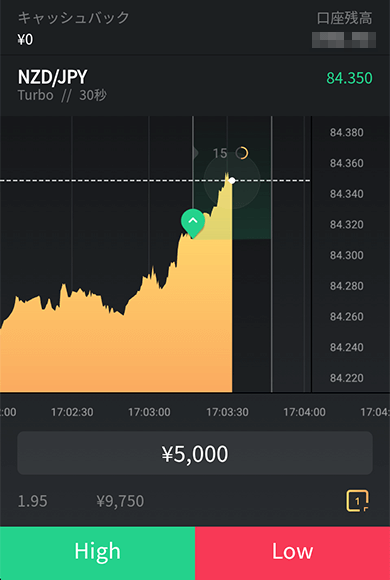Viewport: 390px width, 580px height.
Task: Place a High trade
Action: click(x=97, y=553)
